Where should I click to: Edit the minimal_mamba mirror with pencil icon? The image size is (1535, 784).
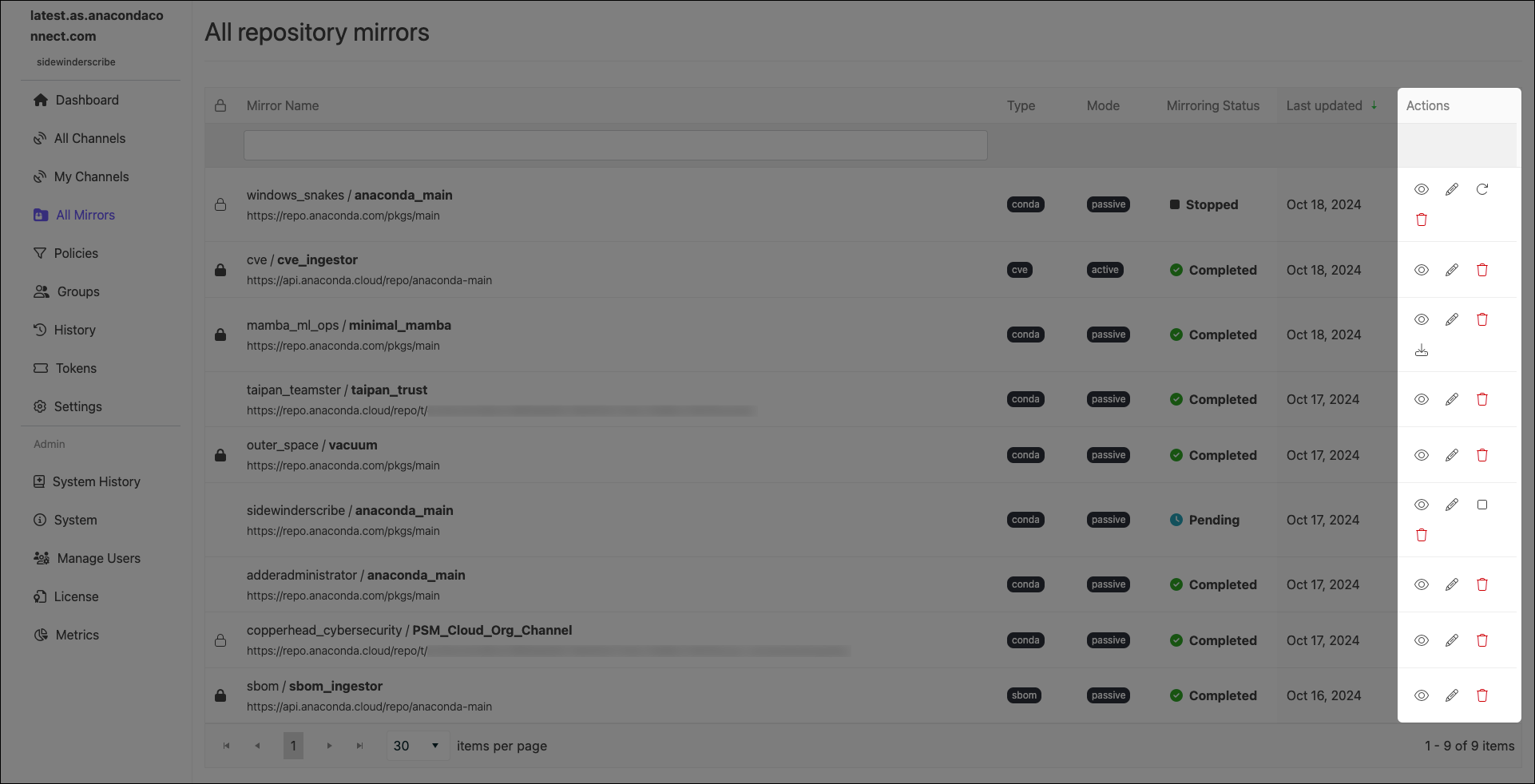(x=1452, y=319)
